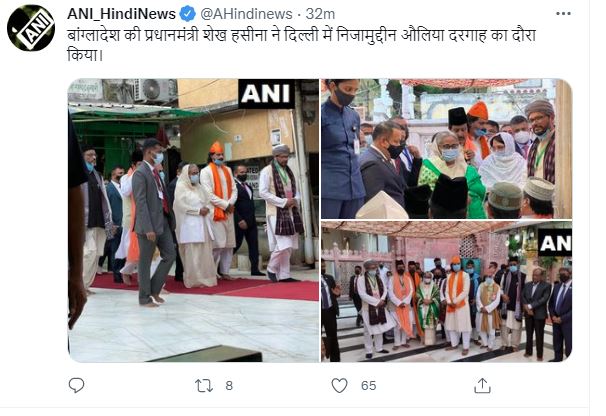
Task: Click the ANI watermark in bottom-right photo
Action: coord(555,242)
